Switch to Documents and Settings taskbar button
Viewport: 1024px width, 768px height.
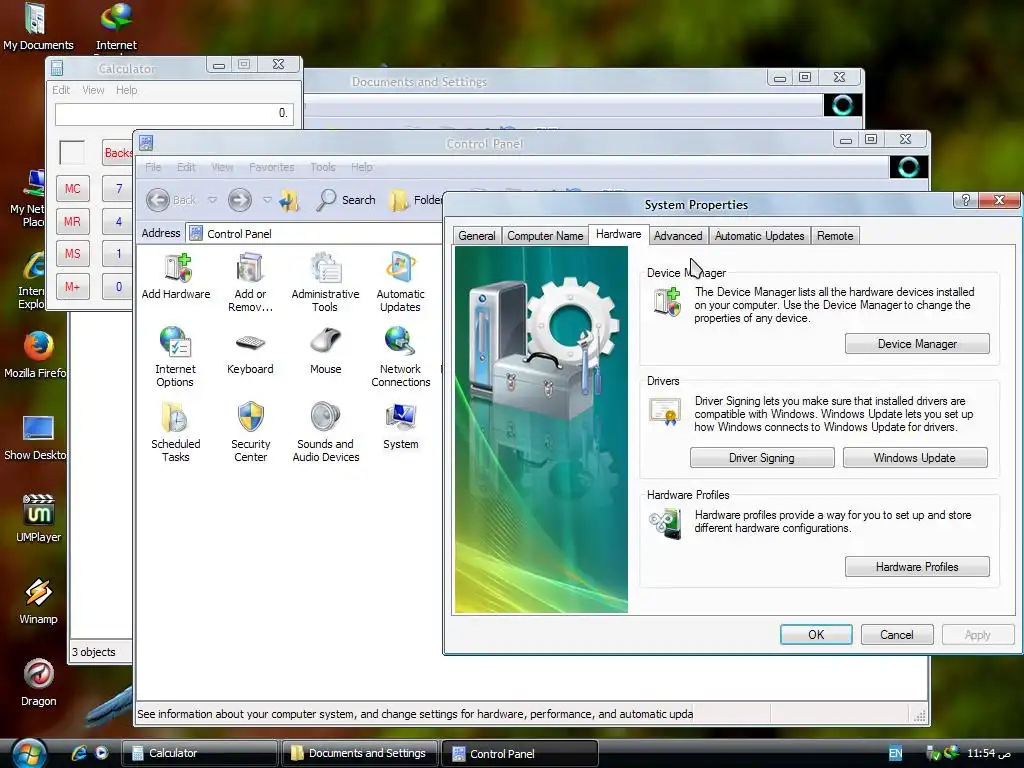point(359,753)
